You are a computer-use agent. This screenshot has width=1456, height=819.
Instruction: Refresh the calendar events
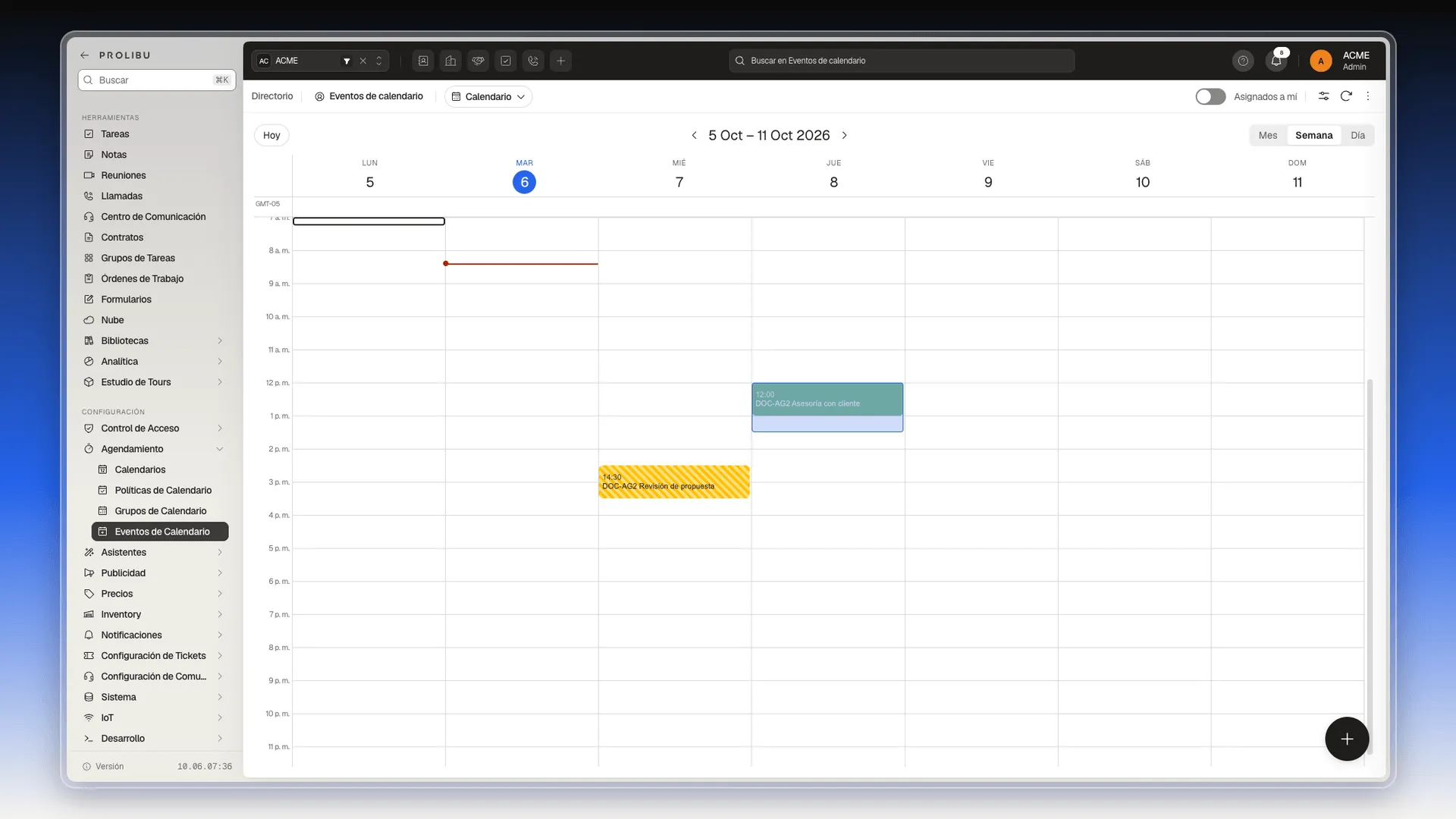point(1346,96)
